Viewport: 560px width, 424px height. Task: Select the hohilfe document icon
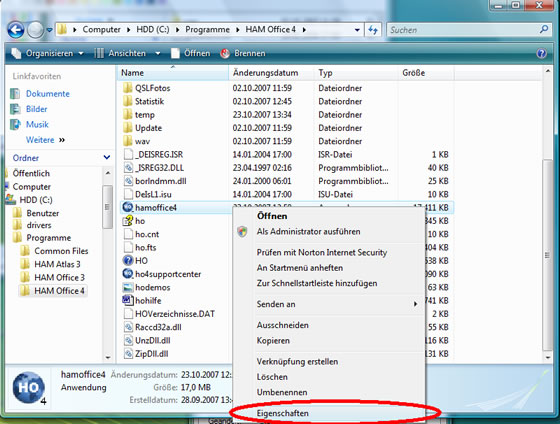[128, 300]
